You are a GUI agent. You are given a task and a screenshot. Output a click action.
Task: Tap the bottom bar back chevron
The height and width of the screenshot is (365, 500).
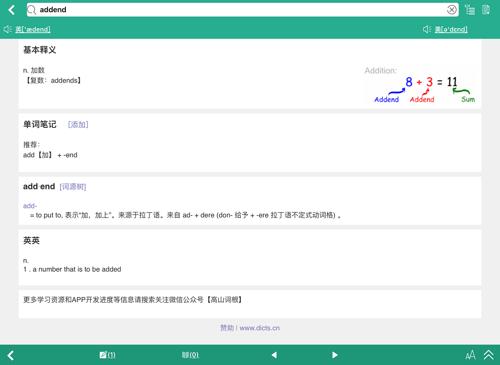tap(11, 355)
